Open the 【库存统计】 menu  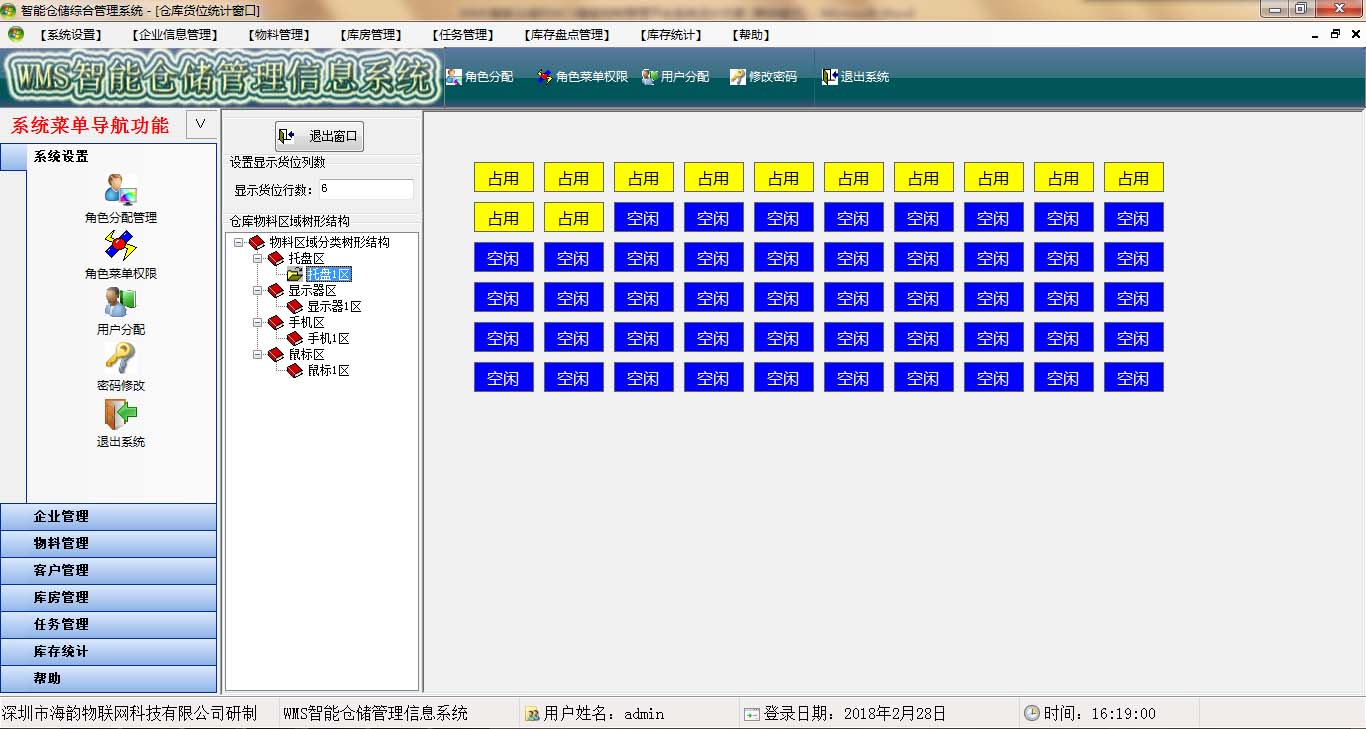point(671,35)
